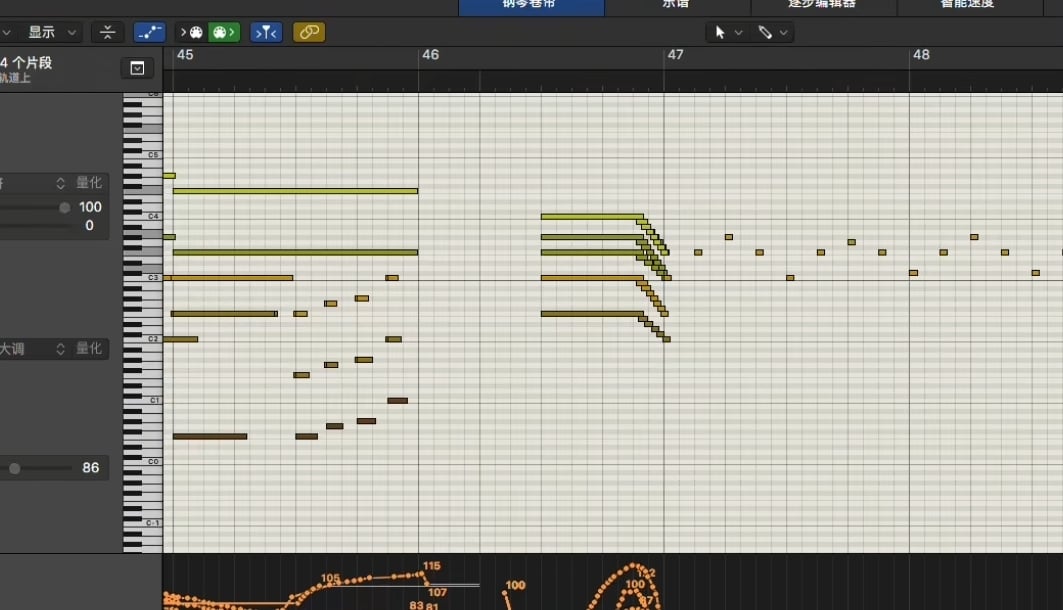The image size is (1063, 610).
Task: Click the swing slider showing 0
Action: (x=35, y=226)
